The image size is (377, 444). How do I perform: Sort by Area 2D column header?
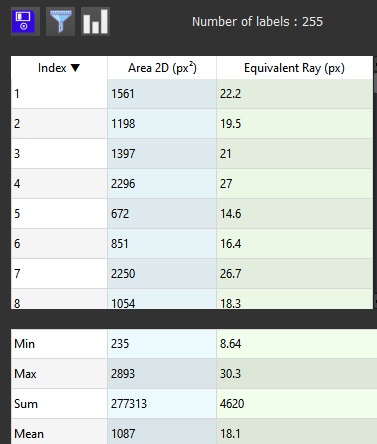(x=162, y=68)
